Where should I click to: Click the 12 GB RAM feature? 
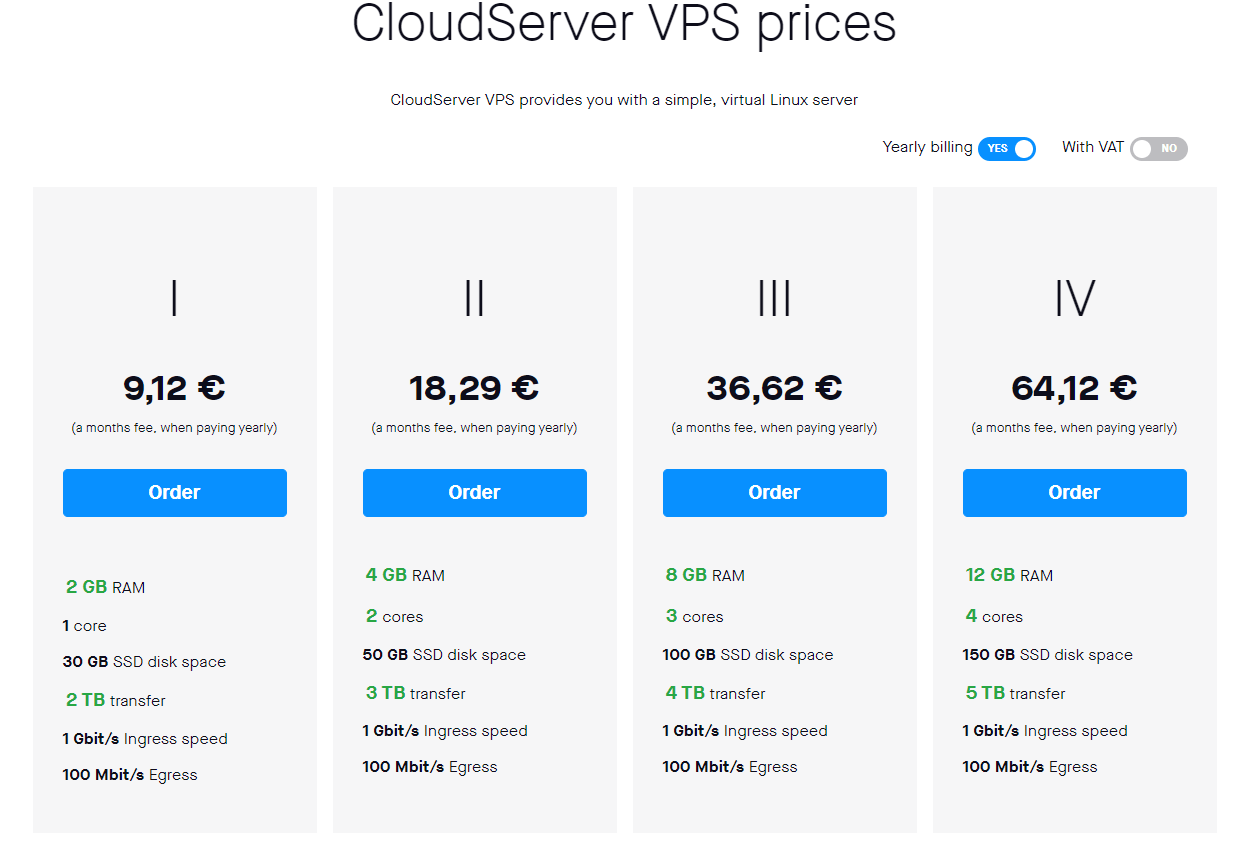[1009, 575]
